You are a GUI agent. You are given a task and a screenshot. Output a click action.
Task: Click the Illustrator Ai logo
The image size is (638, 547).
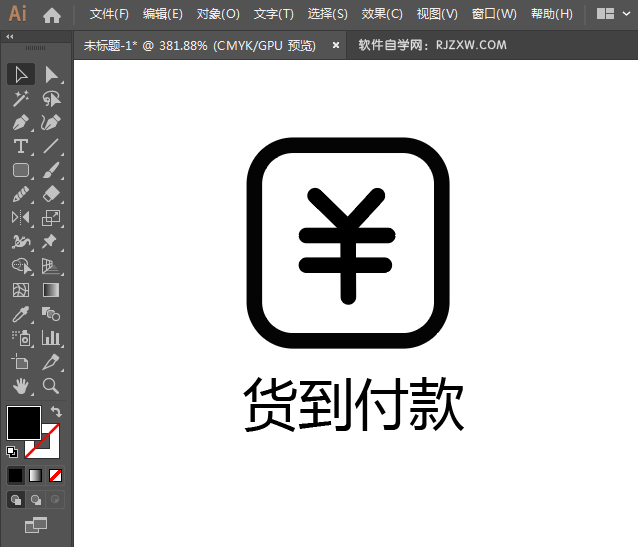18,13
